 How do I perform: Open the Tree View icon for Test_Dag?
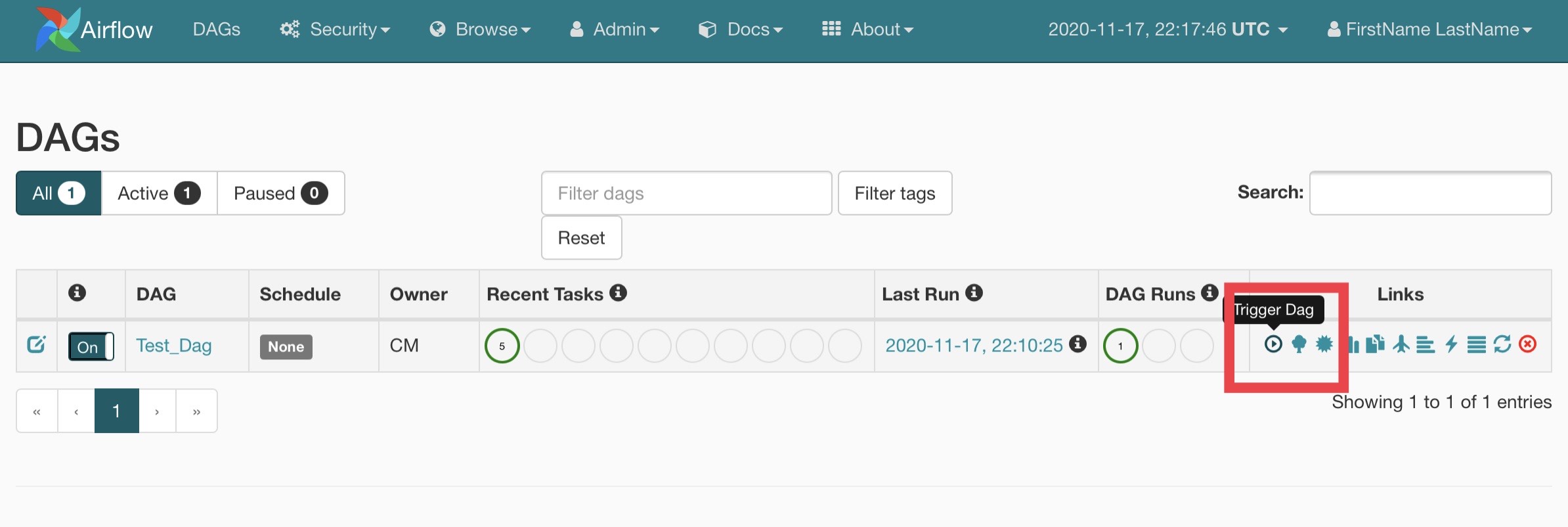click(1298, 344)
